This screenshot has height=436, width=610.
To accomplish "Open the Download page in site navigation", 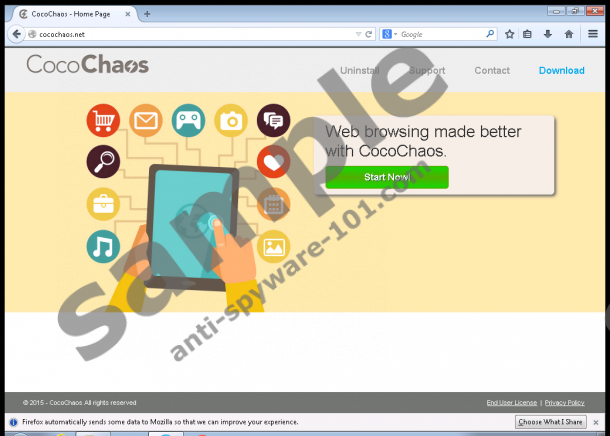I will 561,71.
